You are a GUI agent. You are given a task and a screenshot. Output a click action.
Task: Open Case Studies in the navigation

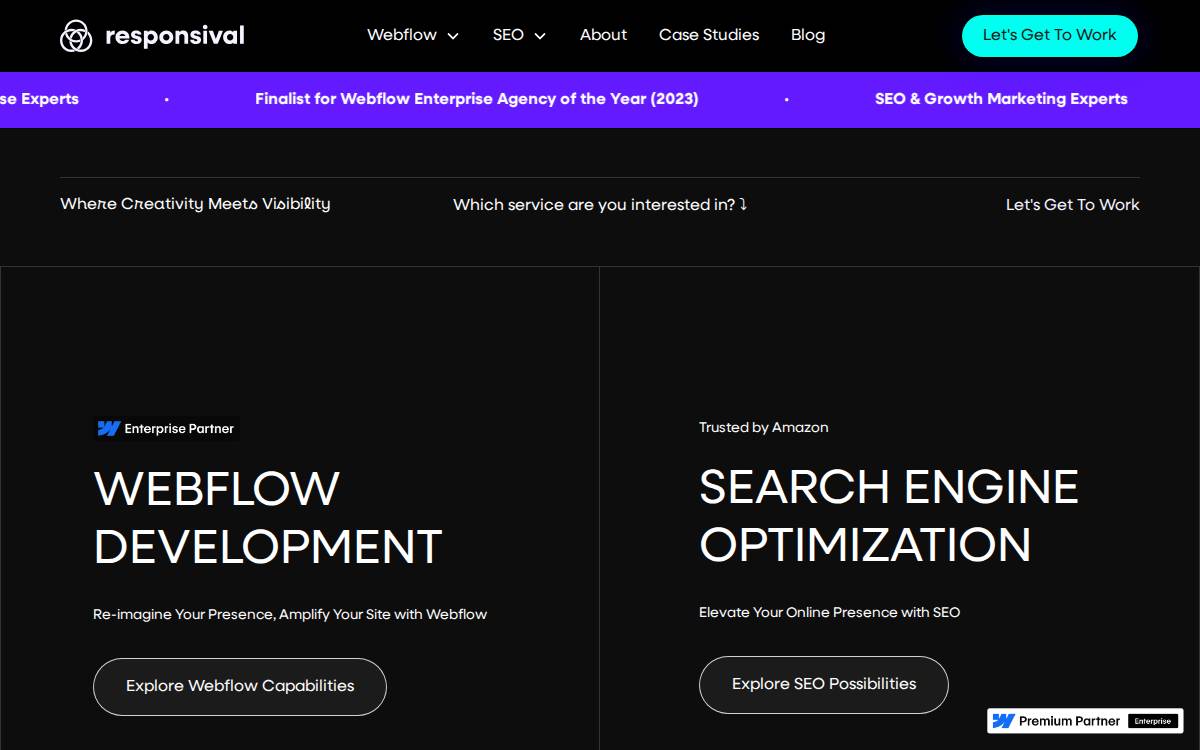pos(709,35)
